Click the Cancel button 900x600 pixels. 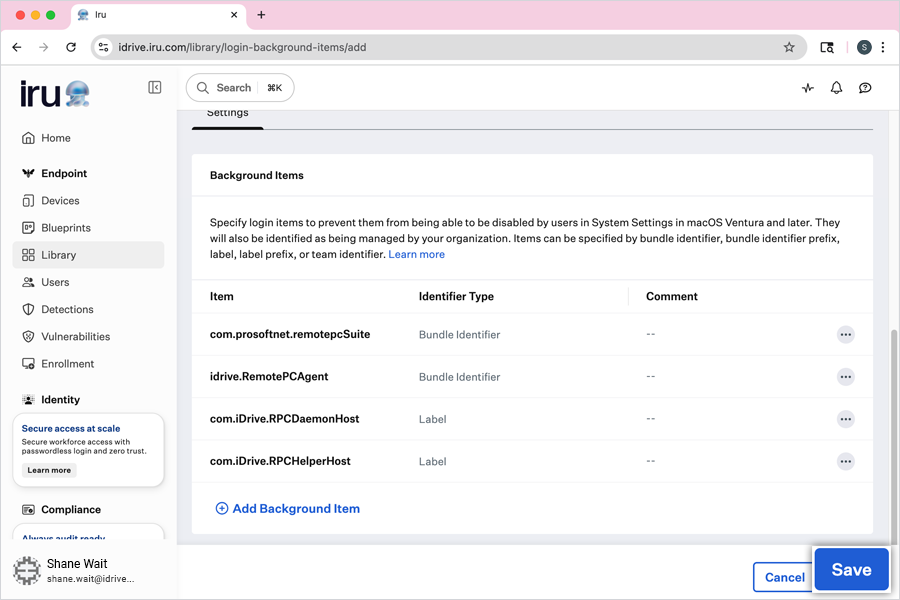(x=784, y=577)
